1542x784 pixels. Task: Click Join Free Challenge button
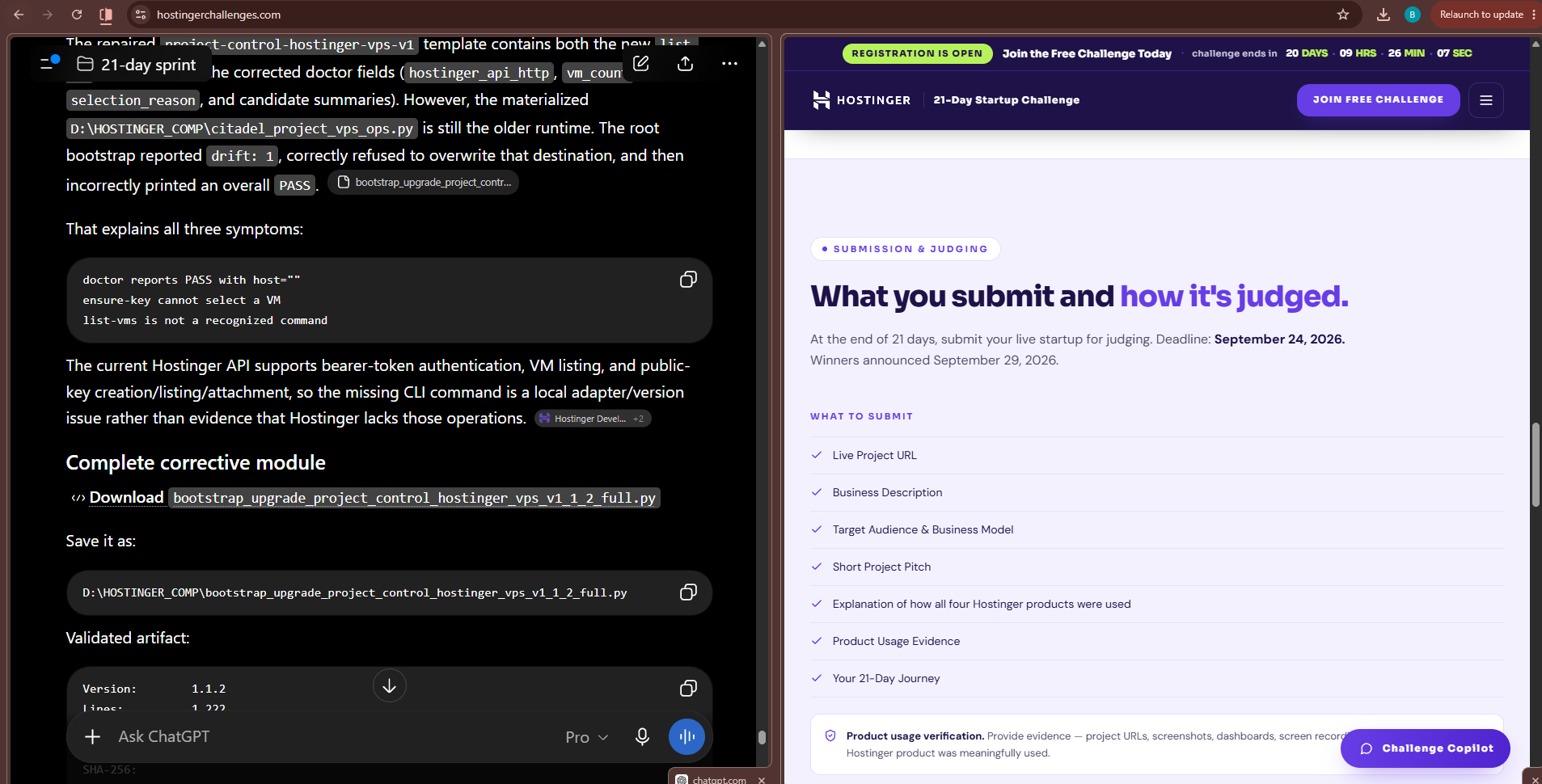click(1378, 99)
